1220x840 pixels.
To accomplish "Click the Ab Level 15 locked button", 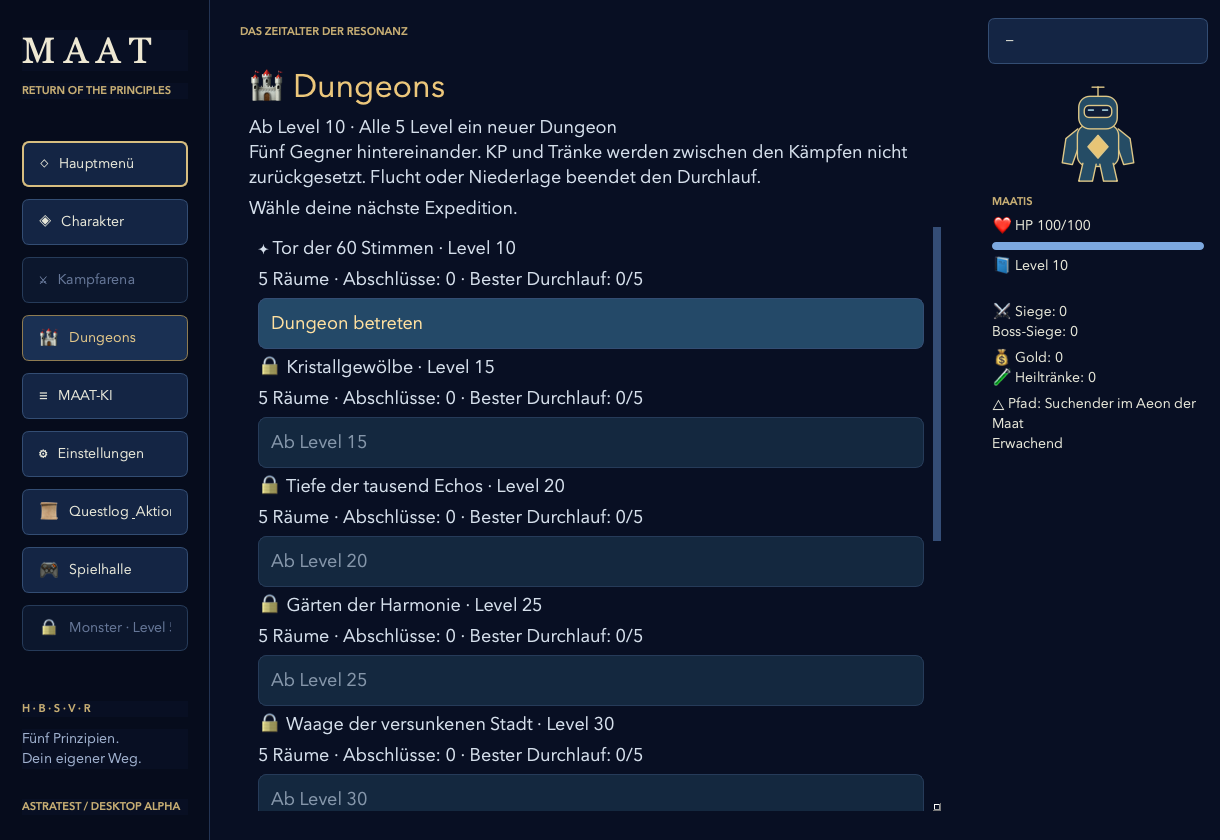I will (x=591, y=443).
